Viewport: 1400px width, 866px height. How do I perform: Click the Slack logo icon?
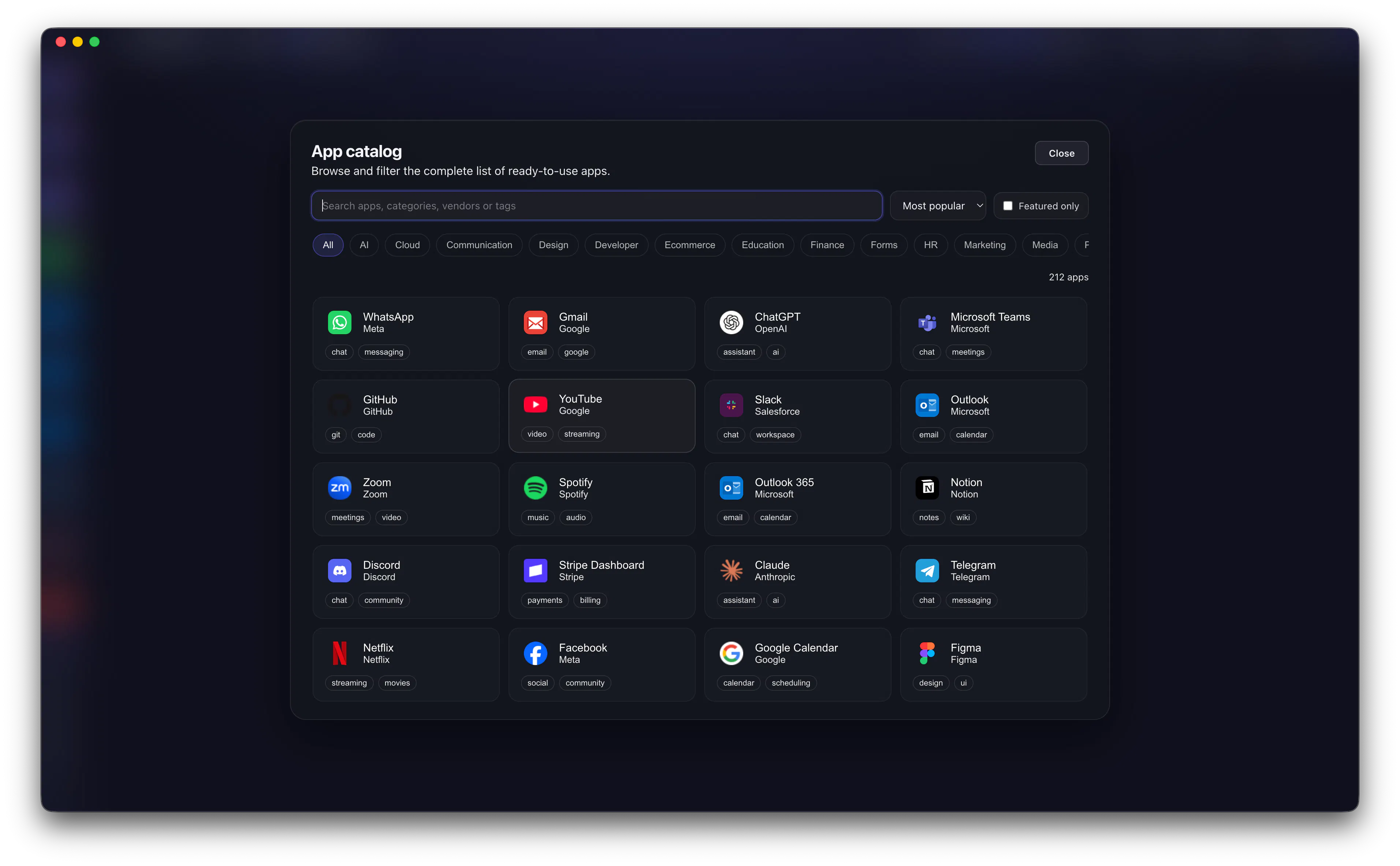coord(731,405)
